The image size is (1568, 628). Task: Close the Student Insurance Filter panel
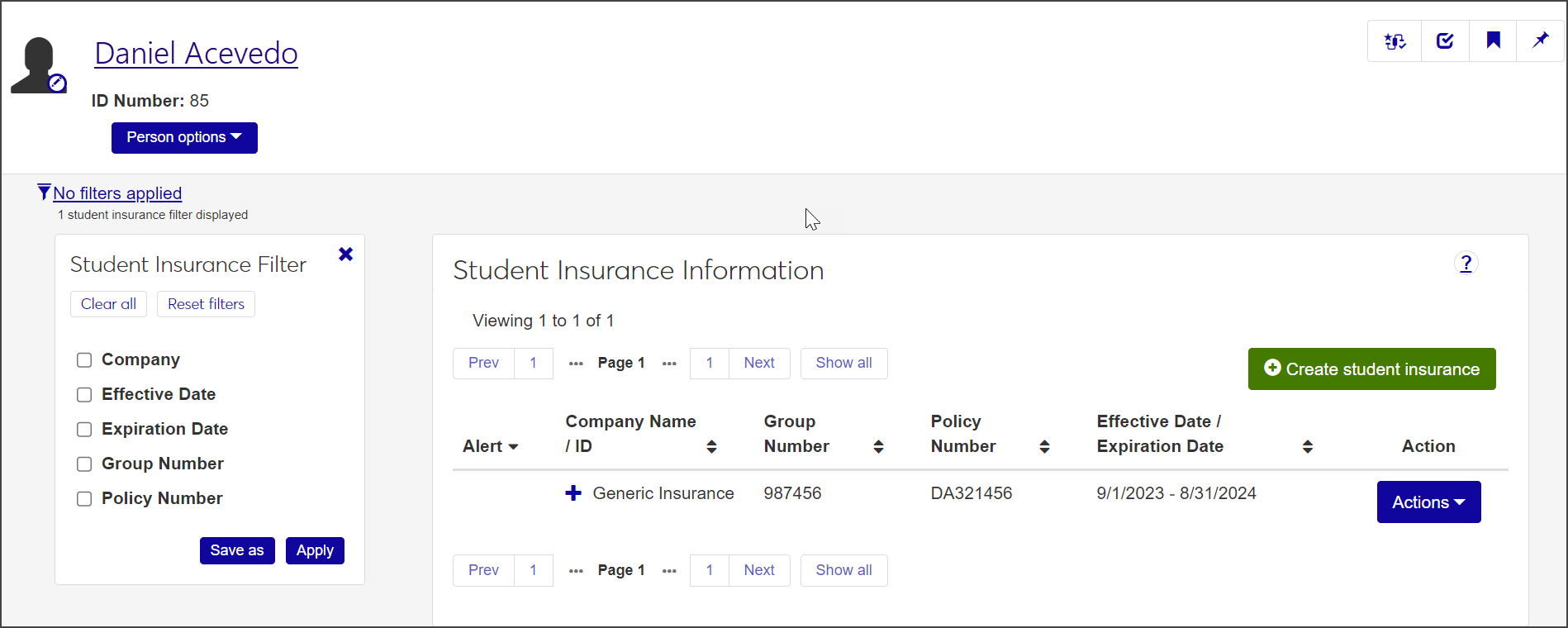point(345,255)
